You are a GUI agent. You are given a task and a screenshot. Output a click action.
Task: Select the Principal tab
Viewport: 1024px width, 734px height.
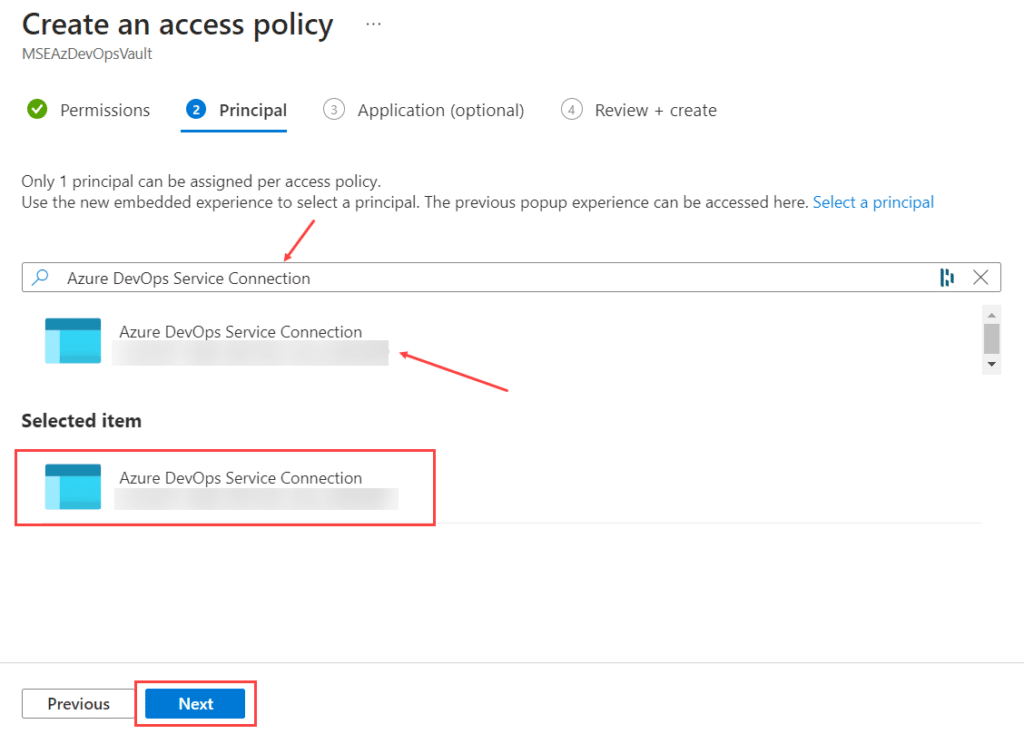coord(236,110)
